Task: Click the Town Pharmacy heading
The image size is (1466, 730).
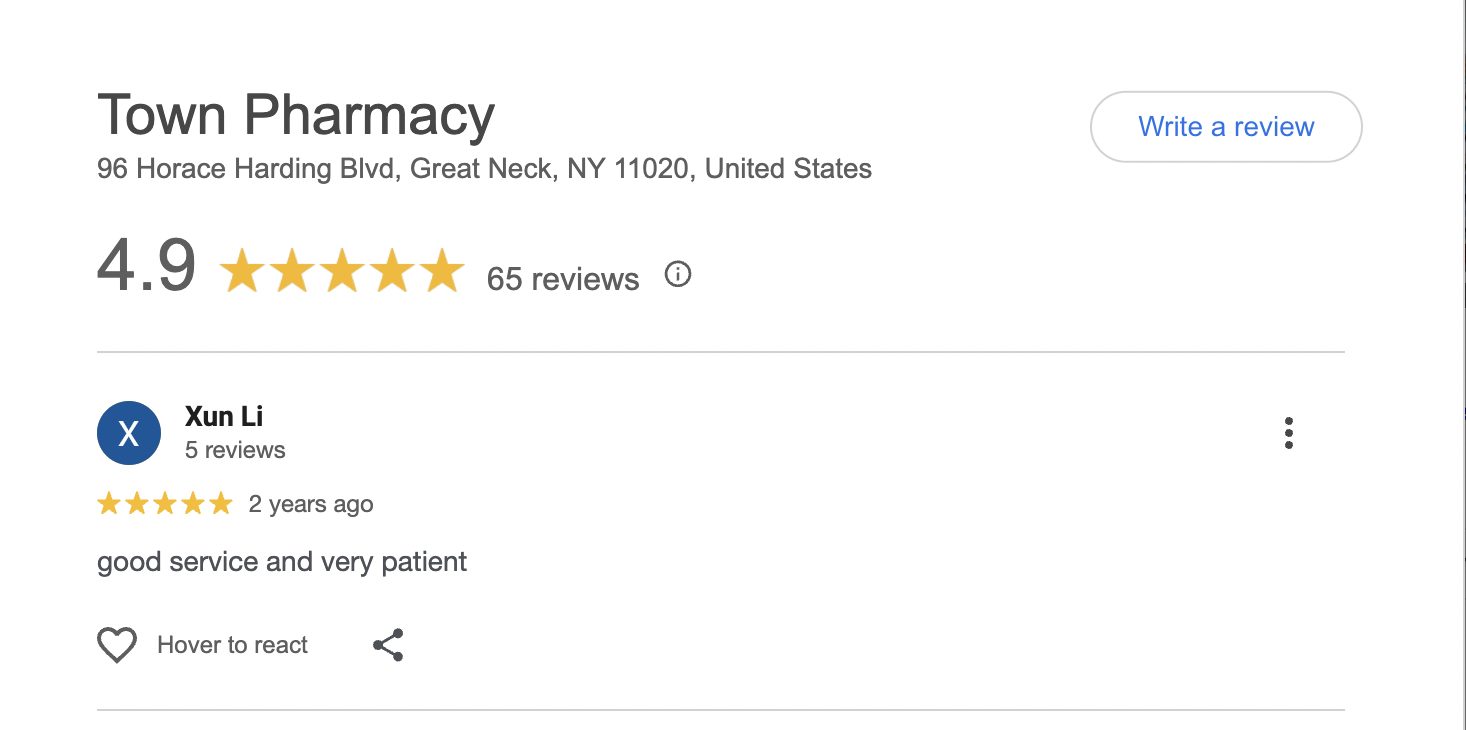Action: click(296, 114)
